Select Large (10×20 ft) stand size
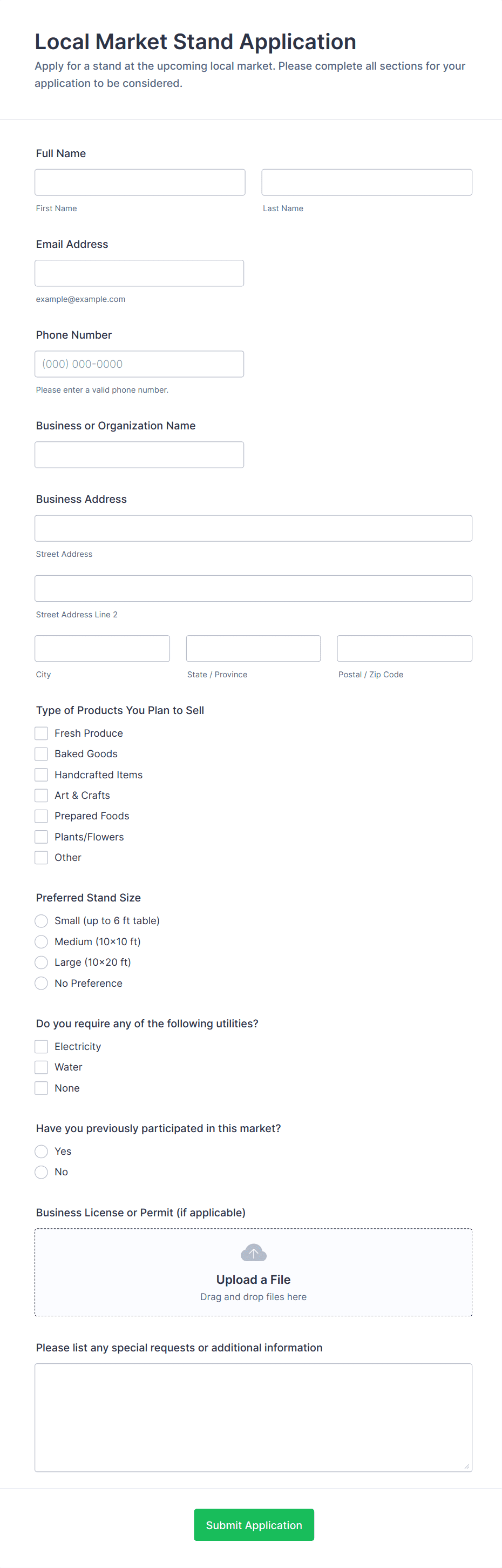 [42, 962]
